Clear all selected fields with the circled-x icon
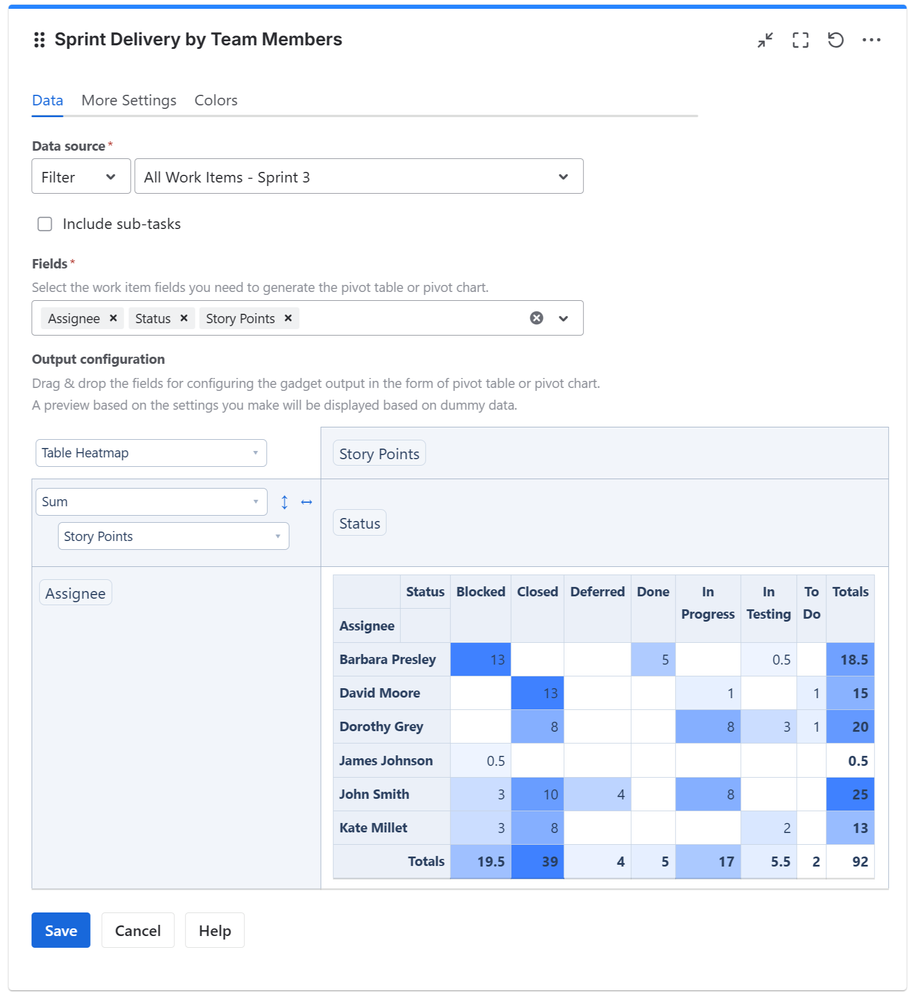The width and height of the screenshot is (914, 999). pos(536,318)
